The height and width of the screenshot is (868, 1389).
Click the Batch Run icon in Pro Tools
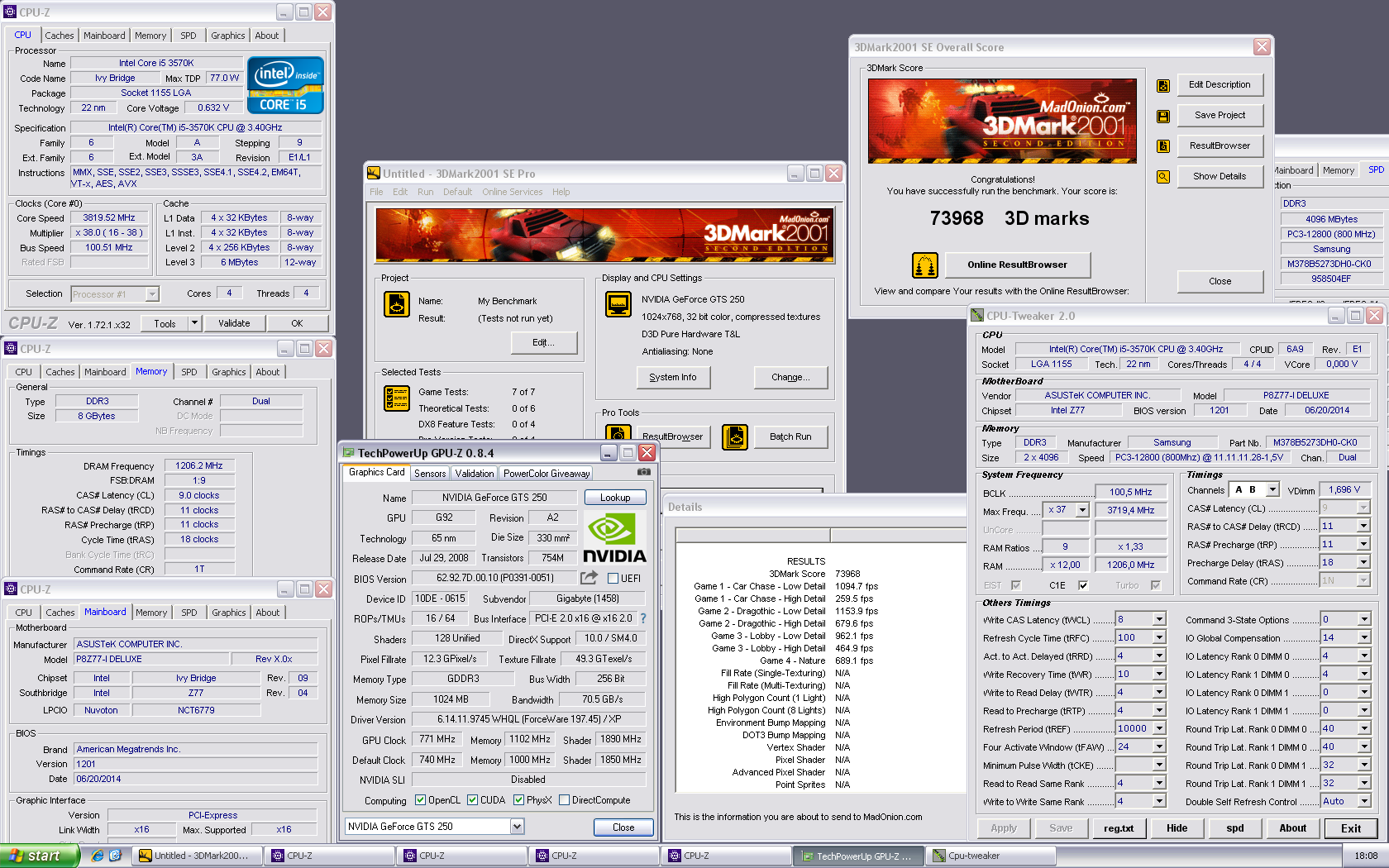click(735, 436)
